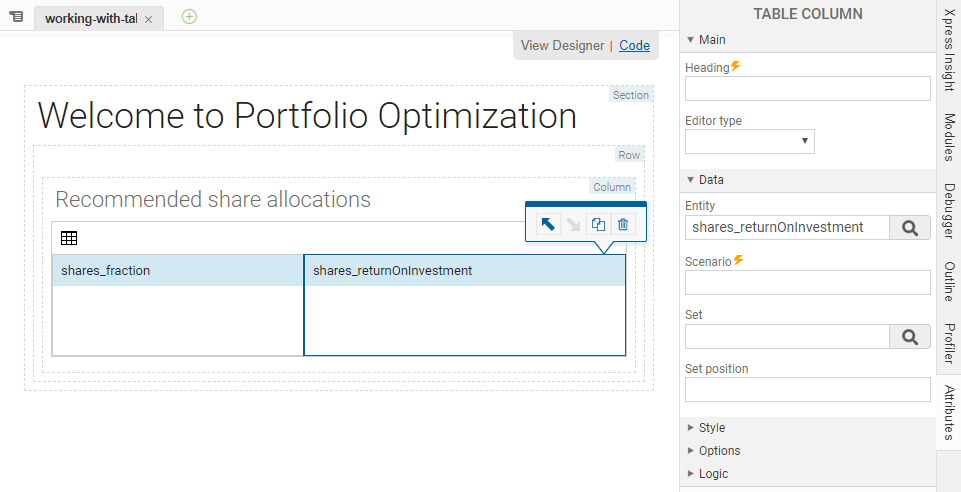Open the file list menu icon
The height and width of the screenshot is (492, 961).
[x=16, y=18]
